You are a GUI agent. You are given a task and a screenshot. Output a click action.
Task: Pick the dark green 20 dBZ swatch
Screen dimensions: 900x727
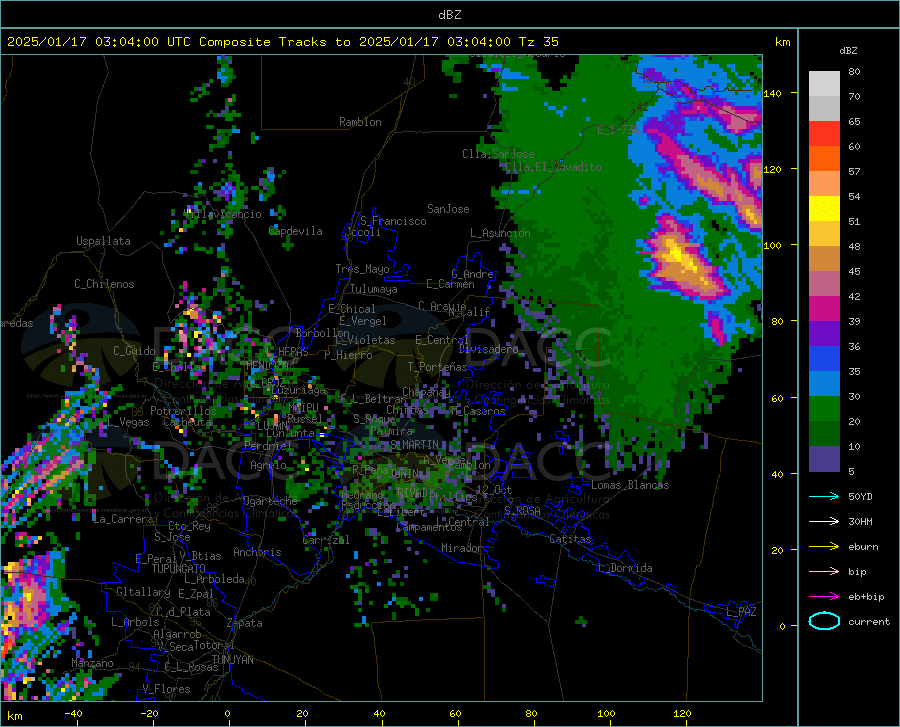click(824, 434)
